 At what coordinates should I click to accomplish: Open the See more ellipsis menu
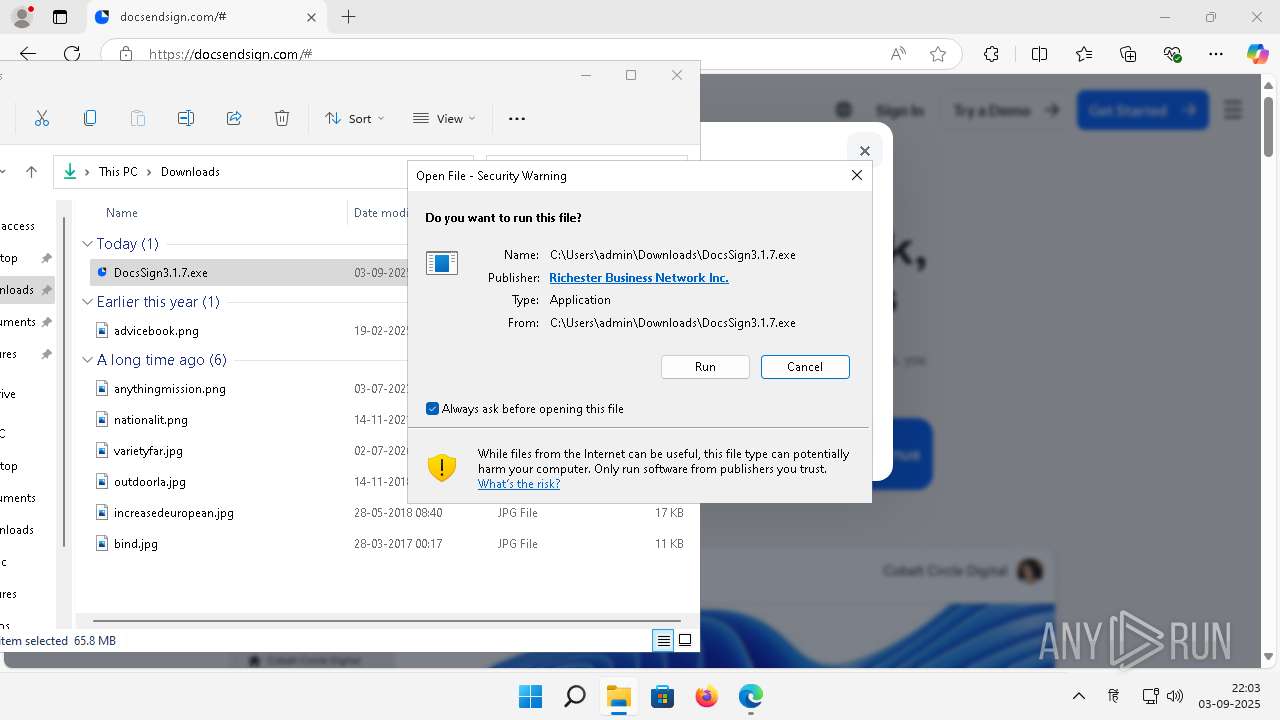coord(517,118)
